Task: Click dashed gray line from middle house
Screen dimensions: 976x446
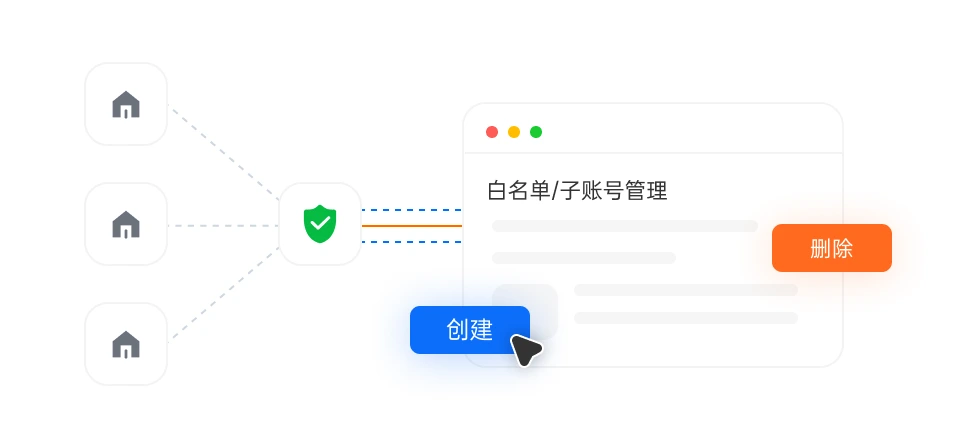Action: [223, 226]
